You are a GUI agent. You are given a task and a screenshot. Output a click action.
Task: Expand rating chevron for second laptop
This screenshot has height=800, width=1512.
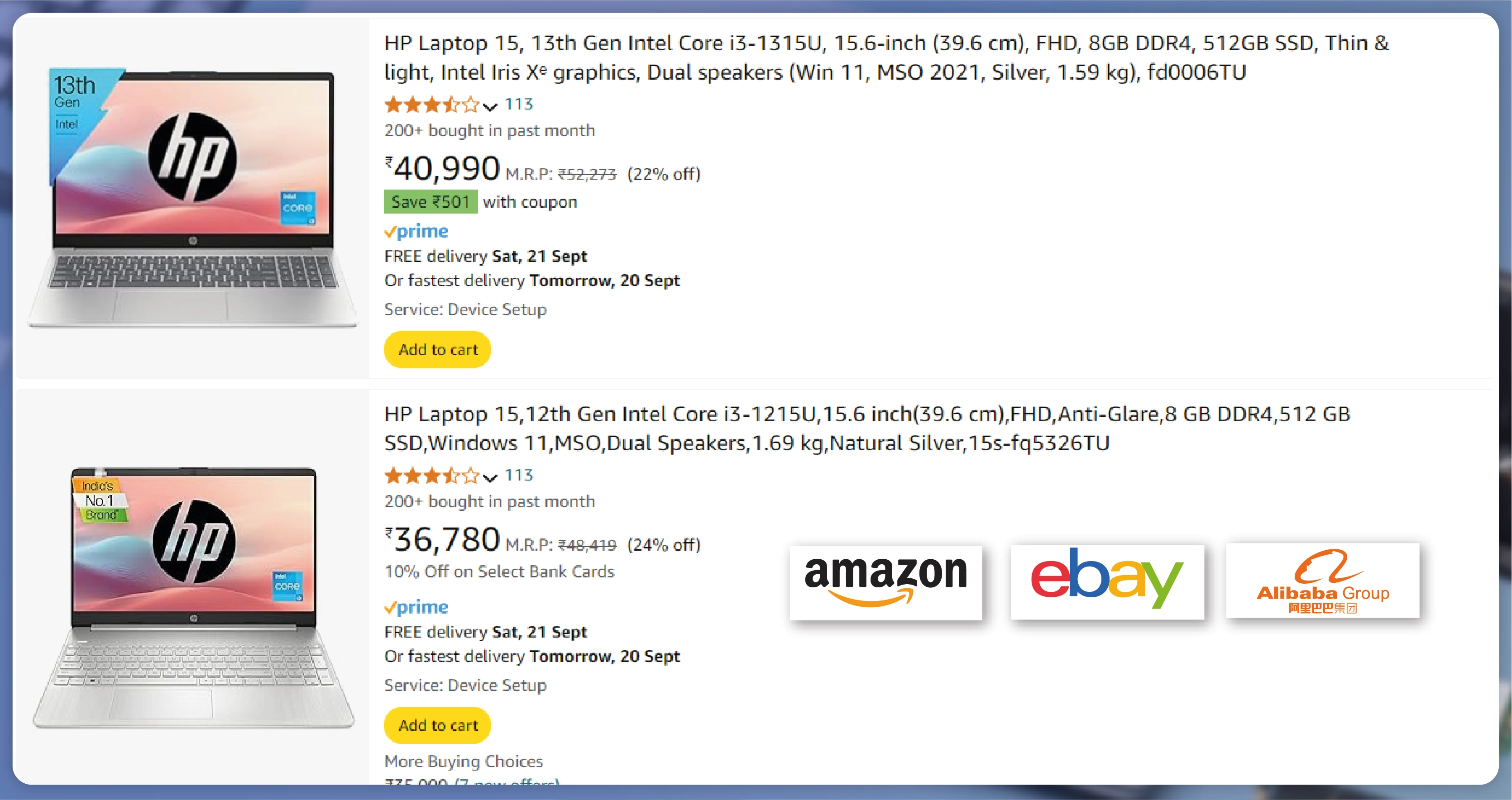pos(490,477)
